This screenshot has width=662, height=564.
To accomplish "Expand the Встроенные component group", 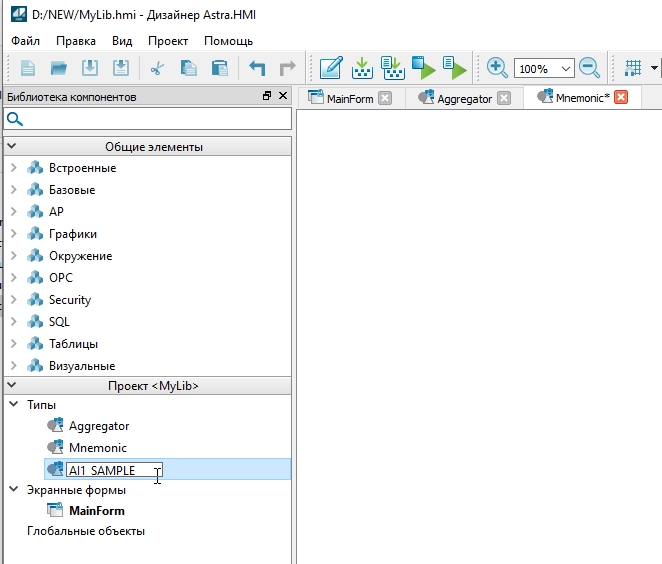I will pos(13,168).
